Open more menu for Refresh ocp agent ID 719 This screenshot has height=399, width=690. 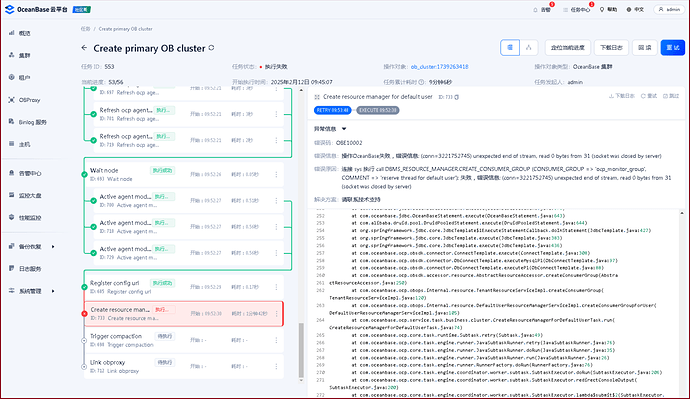click(276, 140)
